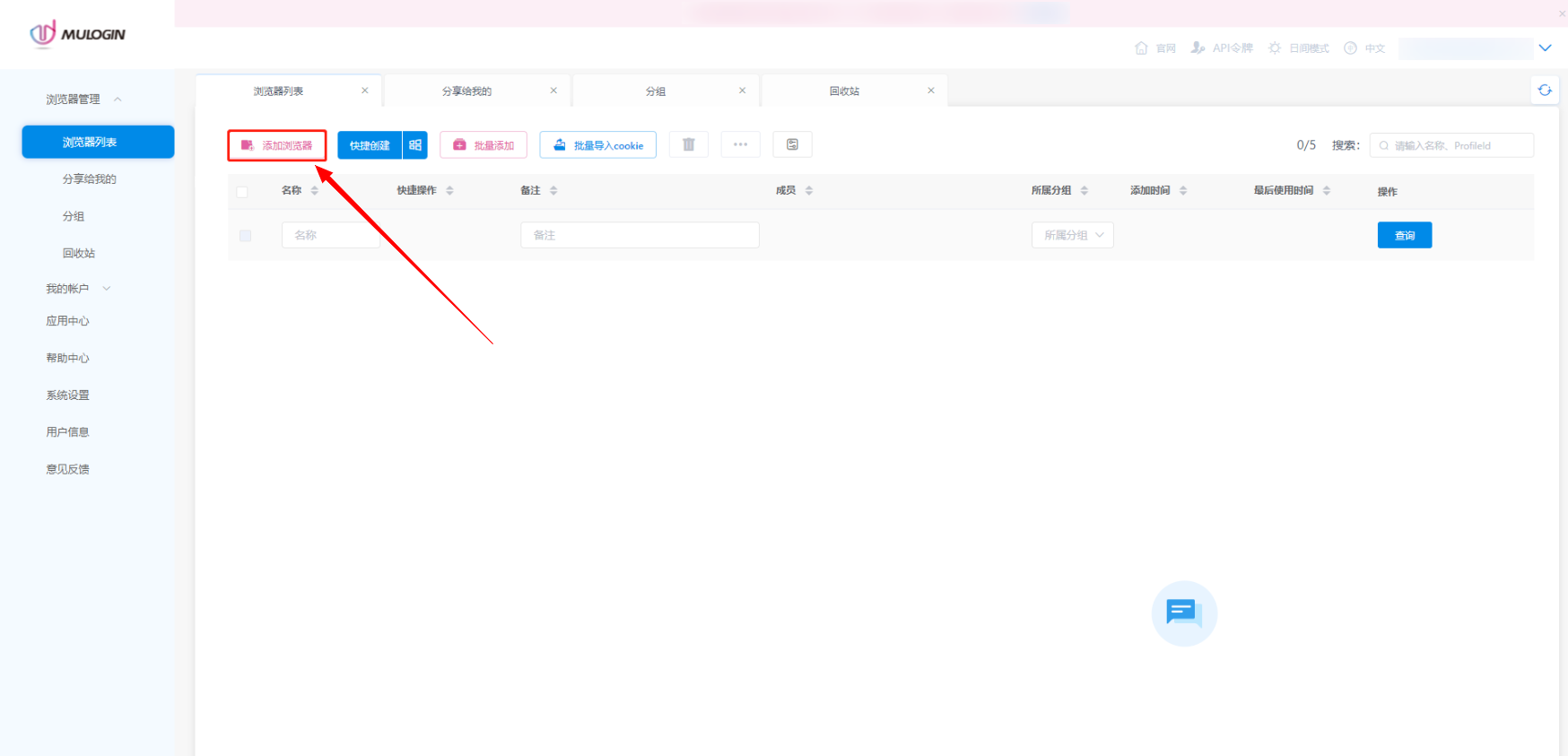Viewport: 1568px width, 756px height.
Task: Close the 浏览器列表 tab
Action: point(365,91)
